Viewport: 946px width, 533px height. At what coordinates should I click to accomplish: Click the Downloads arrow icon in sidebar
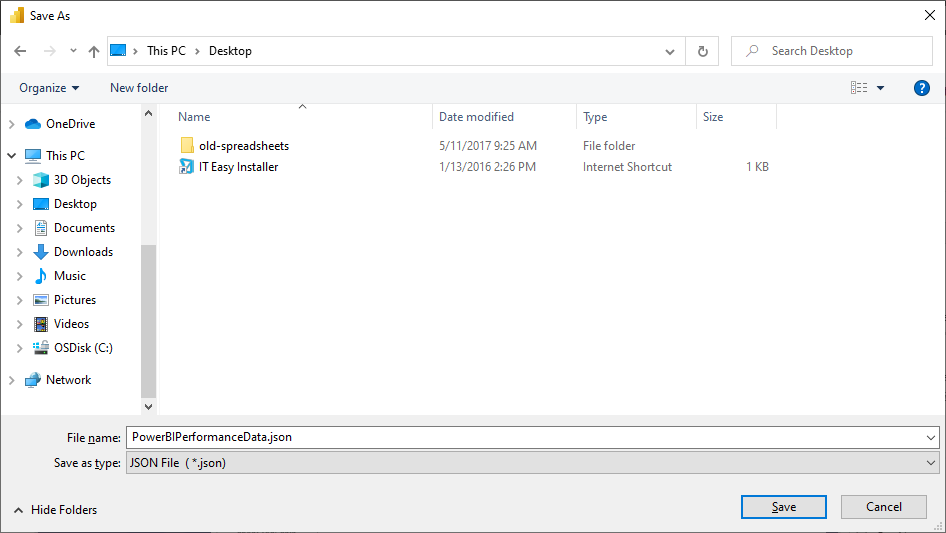point(40,252)
